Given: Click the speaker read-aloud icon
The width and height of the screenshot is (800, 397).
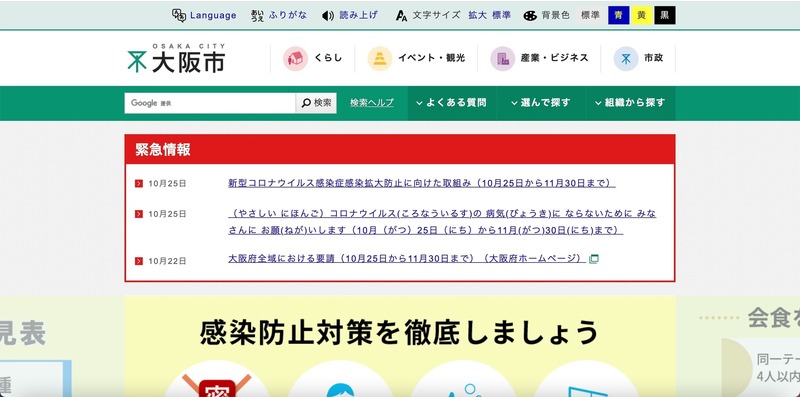Looking at the screenshot, I should pyautogui.click(x=328, y=16).
